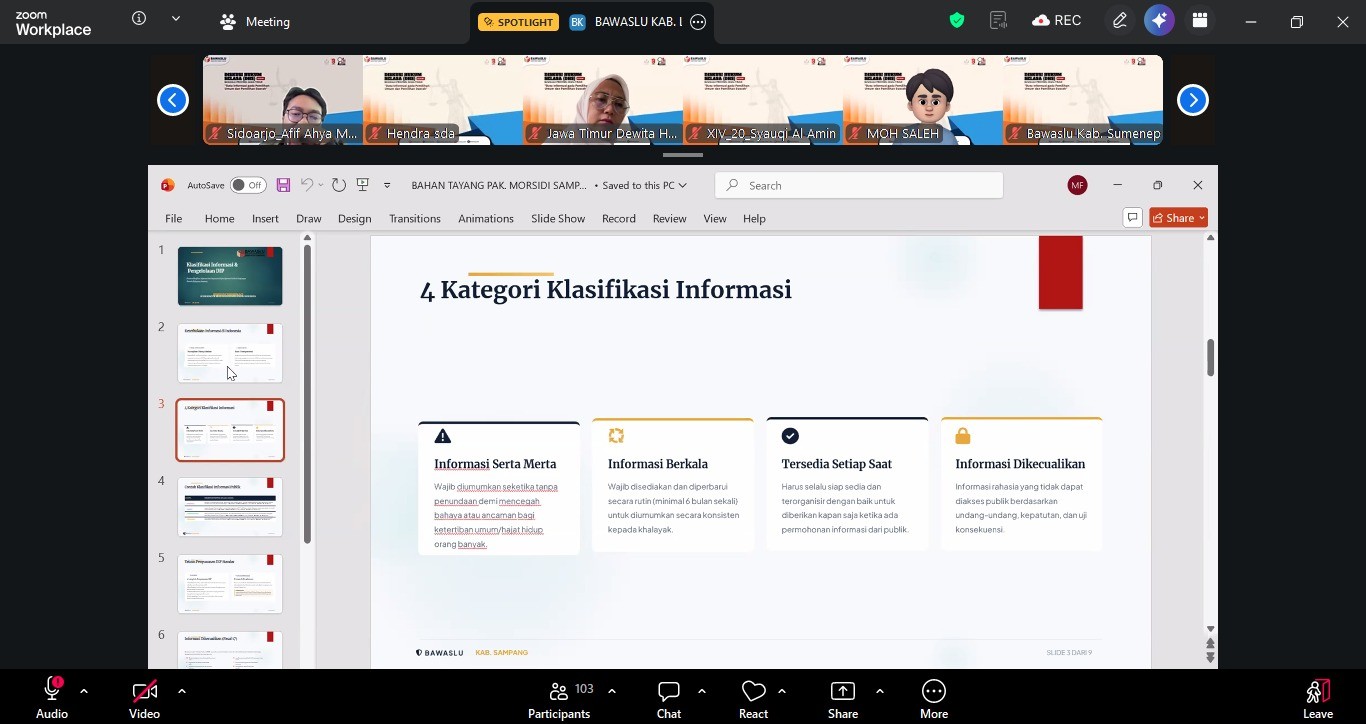Viewport: 1366px width, 724px height.
Task: Click the More ellipsis in Zoom toolbar
Action: coord(934,699)
